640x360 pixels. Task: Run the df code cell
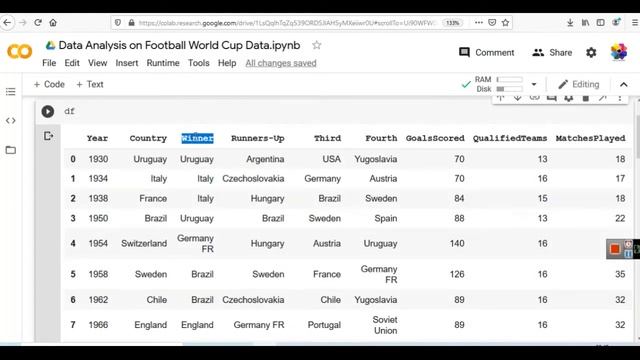[x=48, y=111]
